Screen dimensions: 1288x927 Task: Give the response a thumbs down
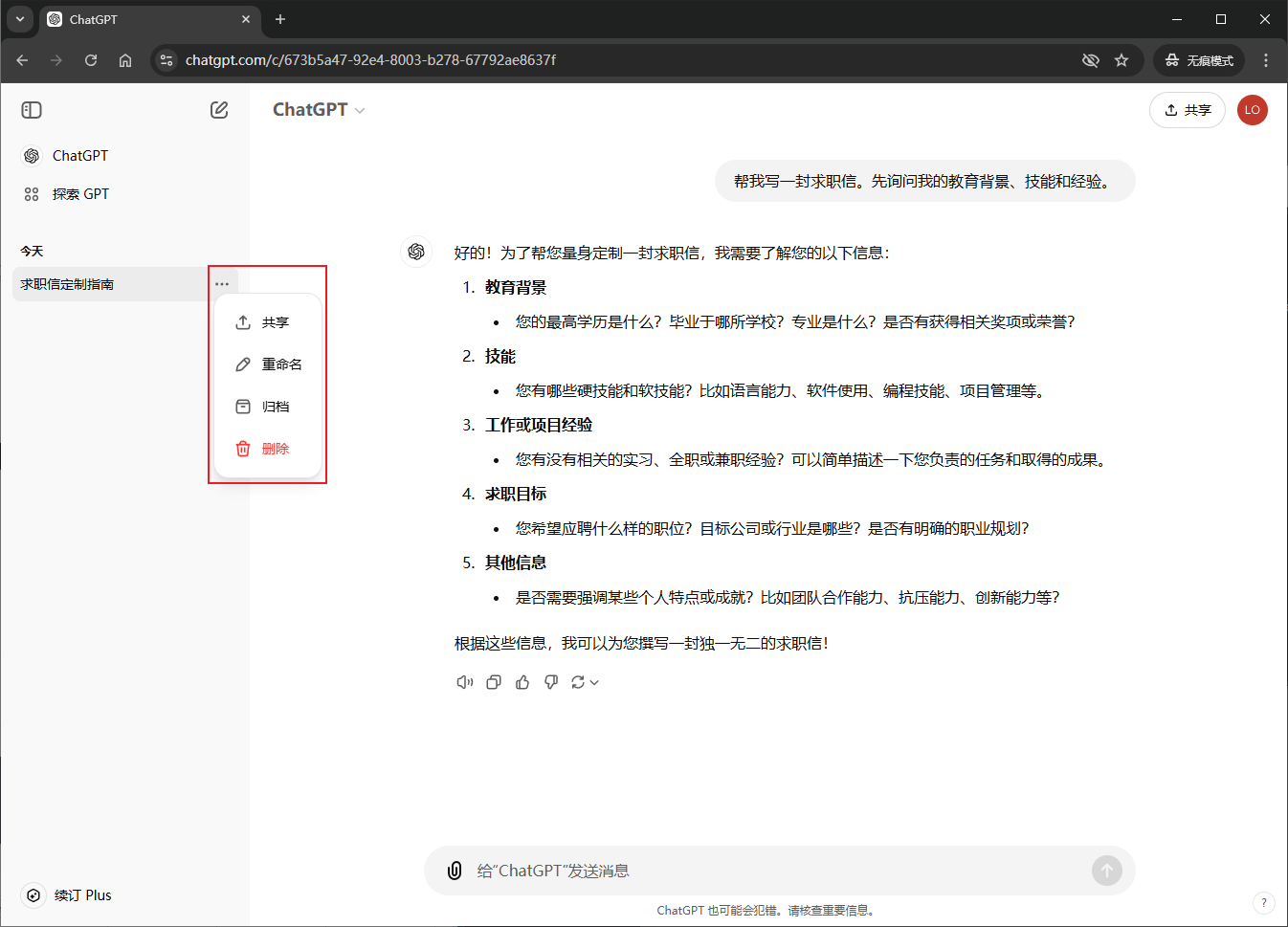[x=551, y=682]
